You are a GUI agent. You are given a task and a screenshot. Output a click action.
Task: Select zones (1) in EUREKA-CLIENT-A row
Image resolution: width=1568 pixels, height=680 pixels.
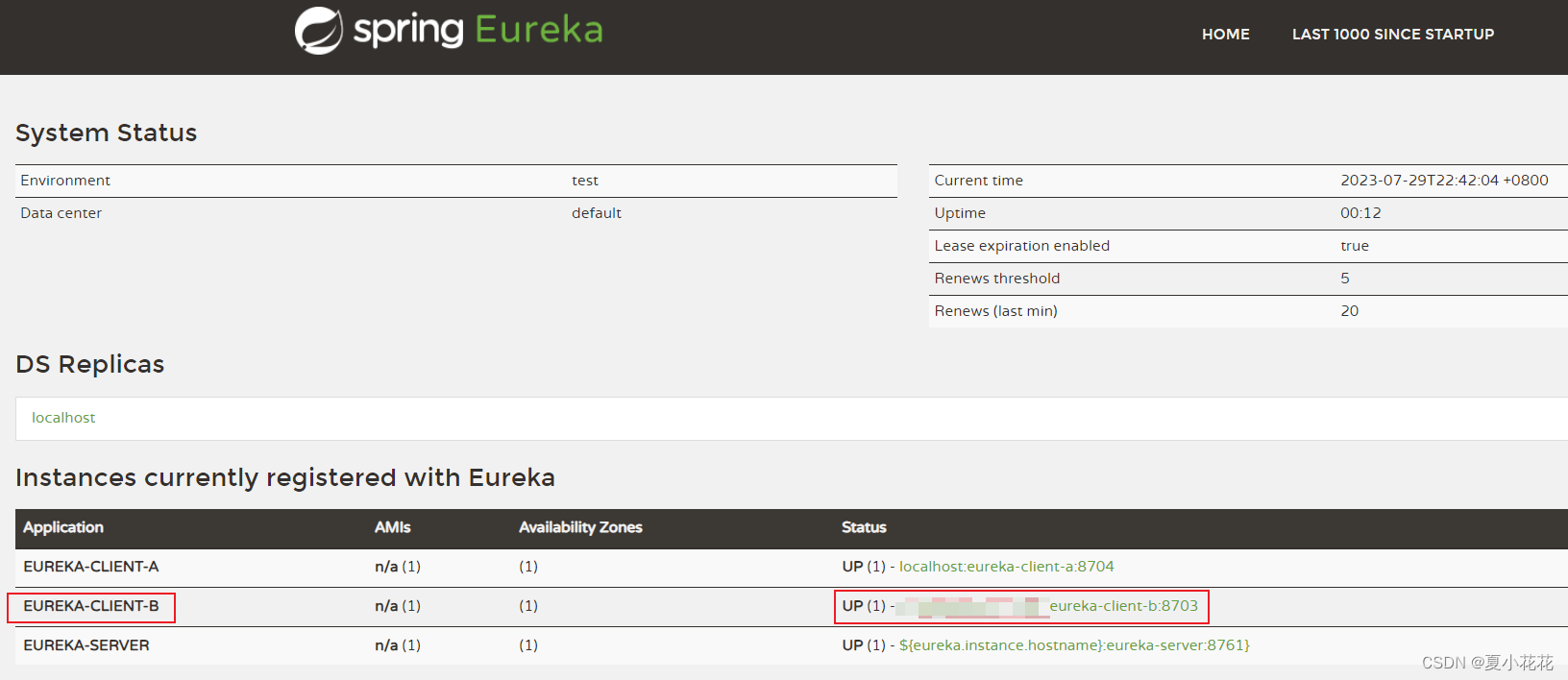click(528, 567)
